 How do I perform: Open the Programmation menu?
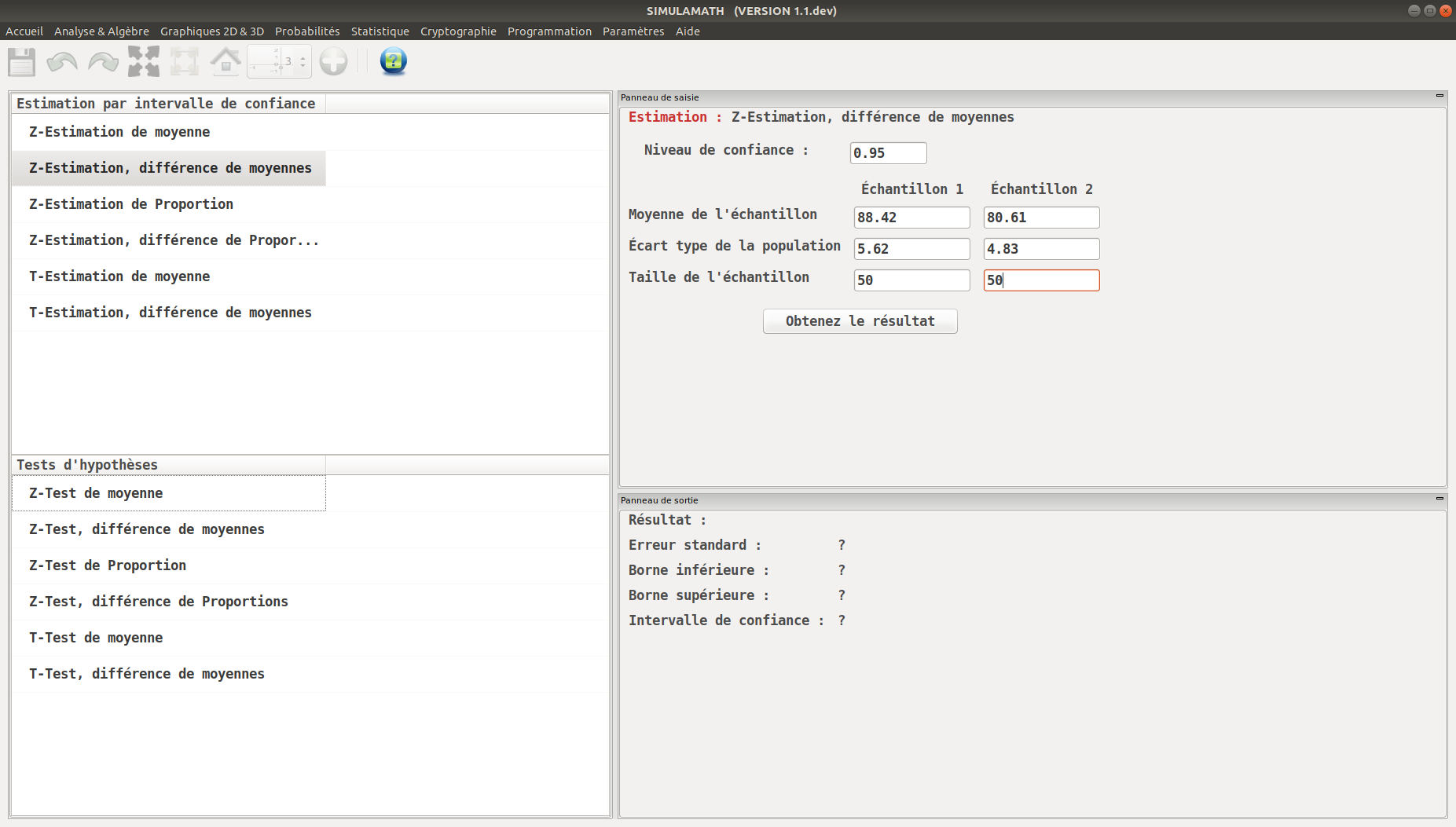click(549, 31)
